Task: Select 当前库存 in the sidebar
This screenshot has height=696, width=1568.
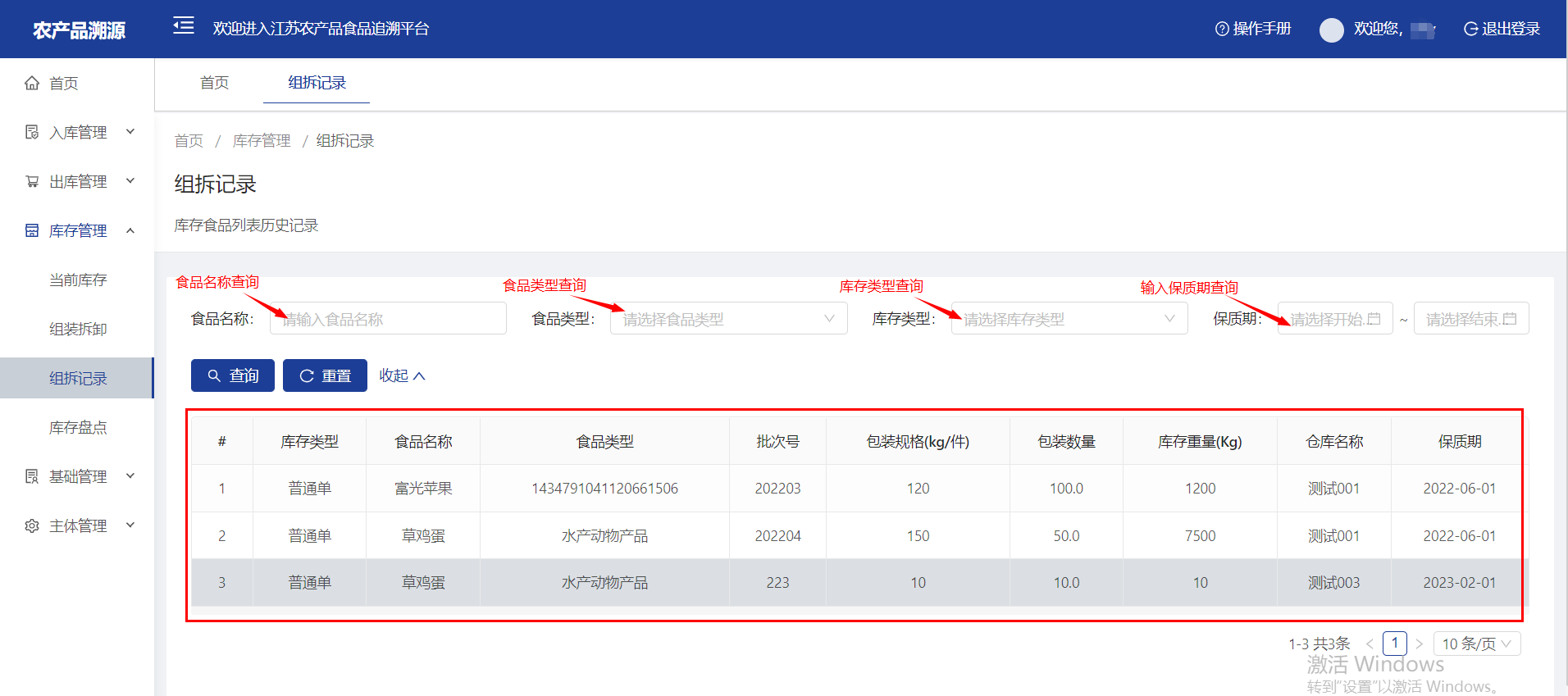Action: pos(78,280)
